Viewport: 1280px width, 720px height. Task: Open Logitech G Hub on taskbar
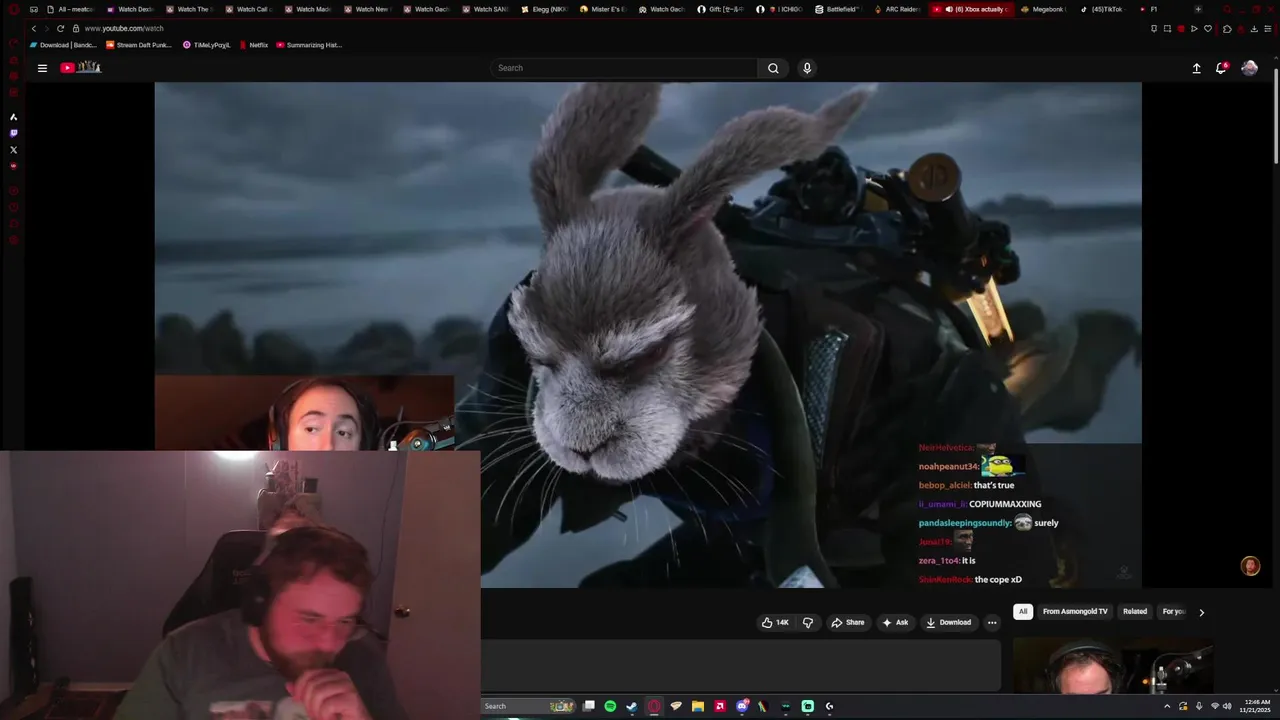point(829,706)
